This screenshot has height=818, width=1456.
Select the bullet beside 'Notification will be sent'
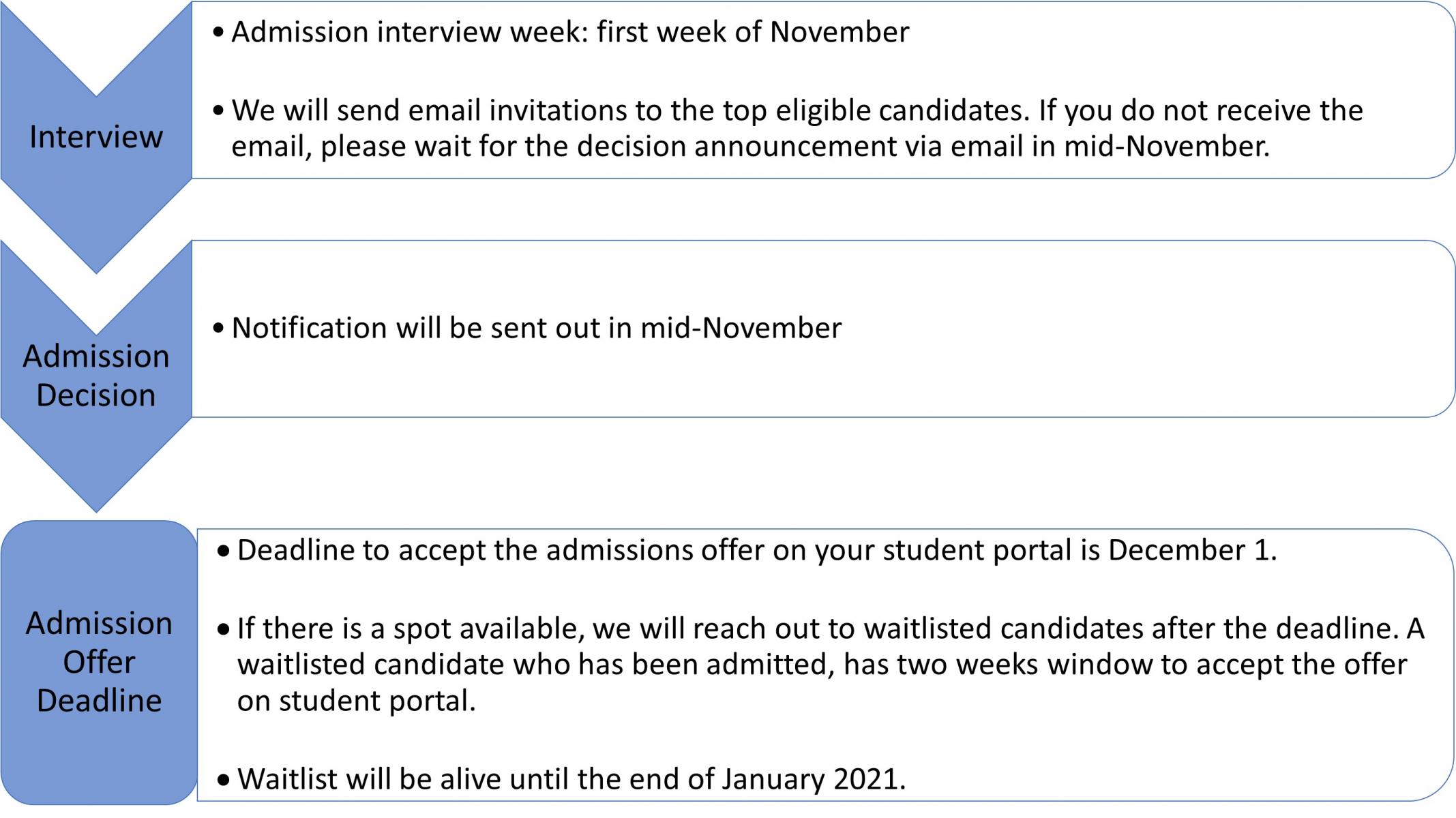click(x=218, y=329)
